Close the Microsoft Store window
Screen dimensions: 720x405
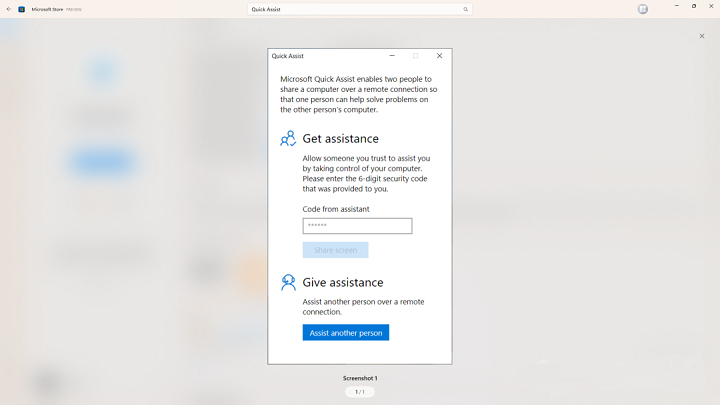tap(711, 6)
